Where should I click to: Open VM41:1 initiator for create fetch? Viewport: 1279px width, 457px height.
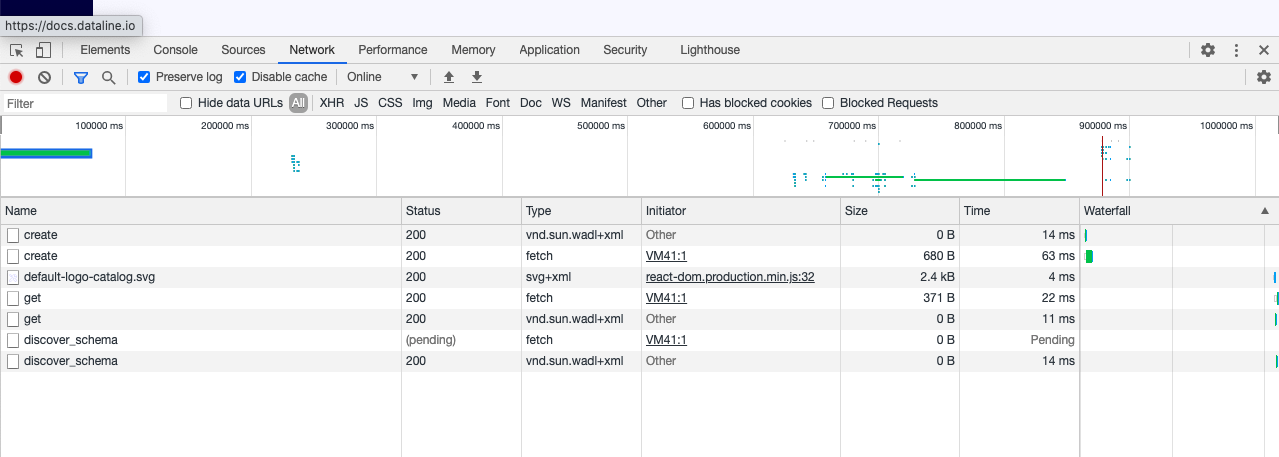(666, 256)
